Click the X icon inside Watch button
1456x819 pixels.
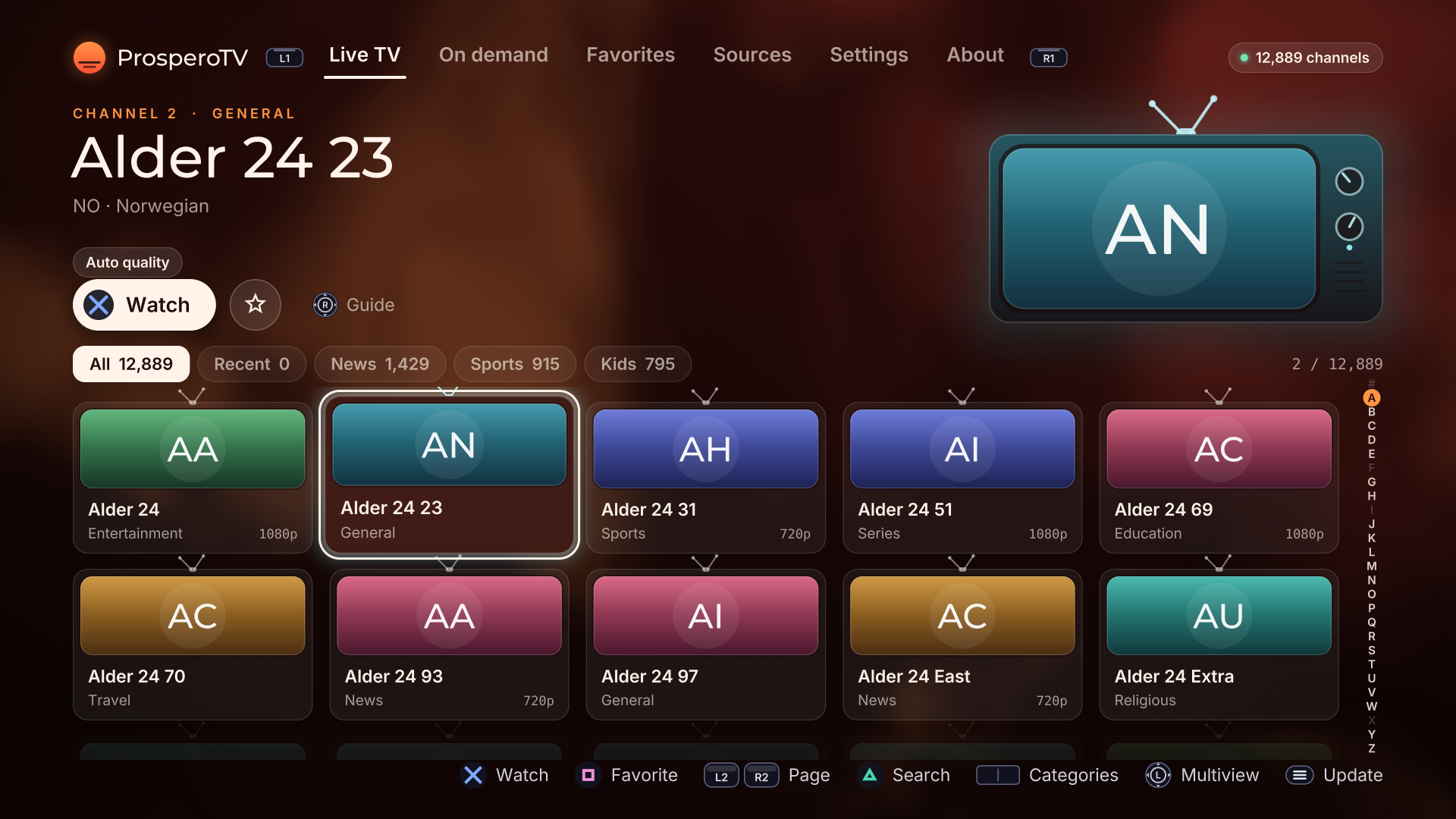[99, 305]
